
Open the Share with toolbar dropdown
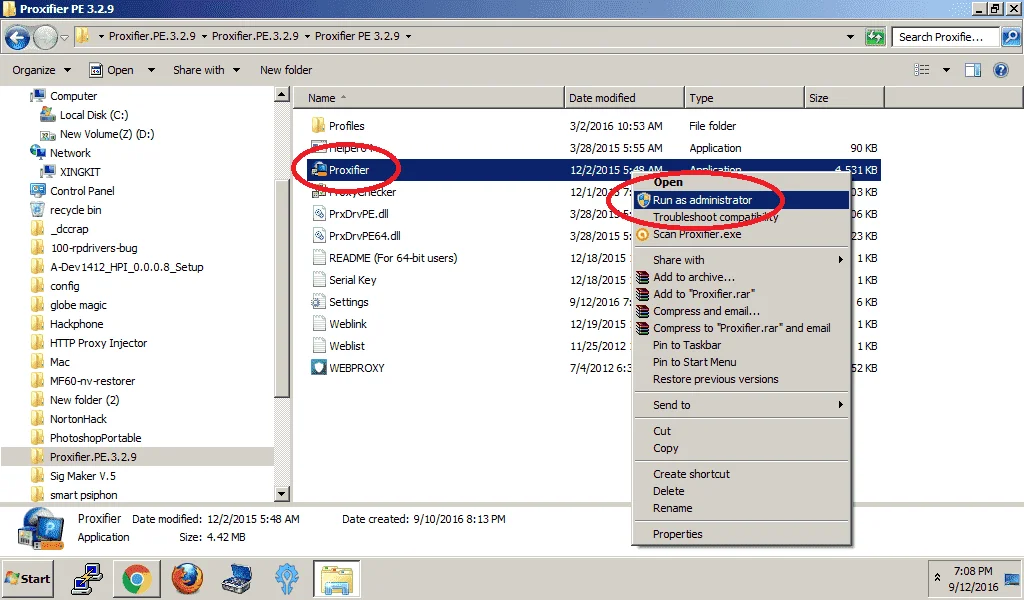coord(206,70)
